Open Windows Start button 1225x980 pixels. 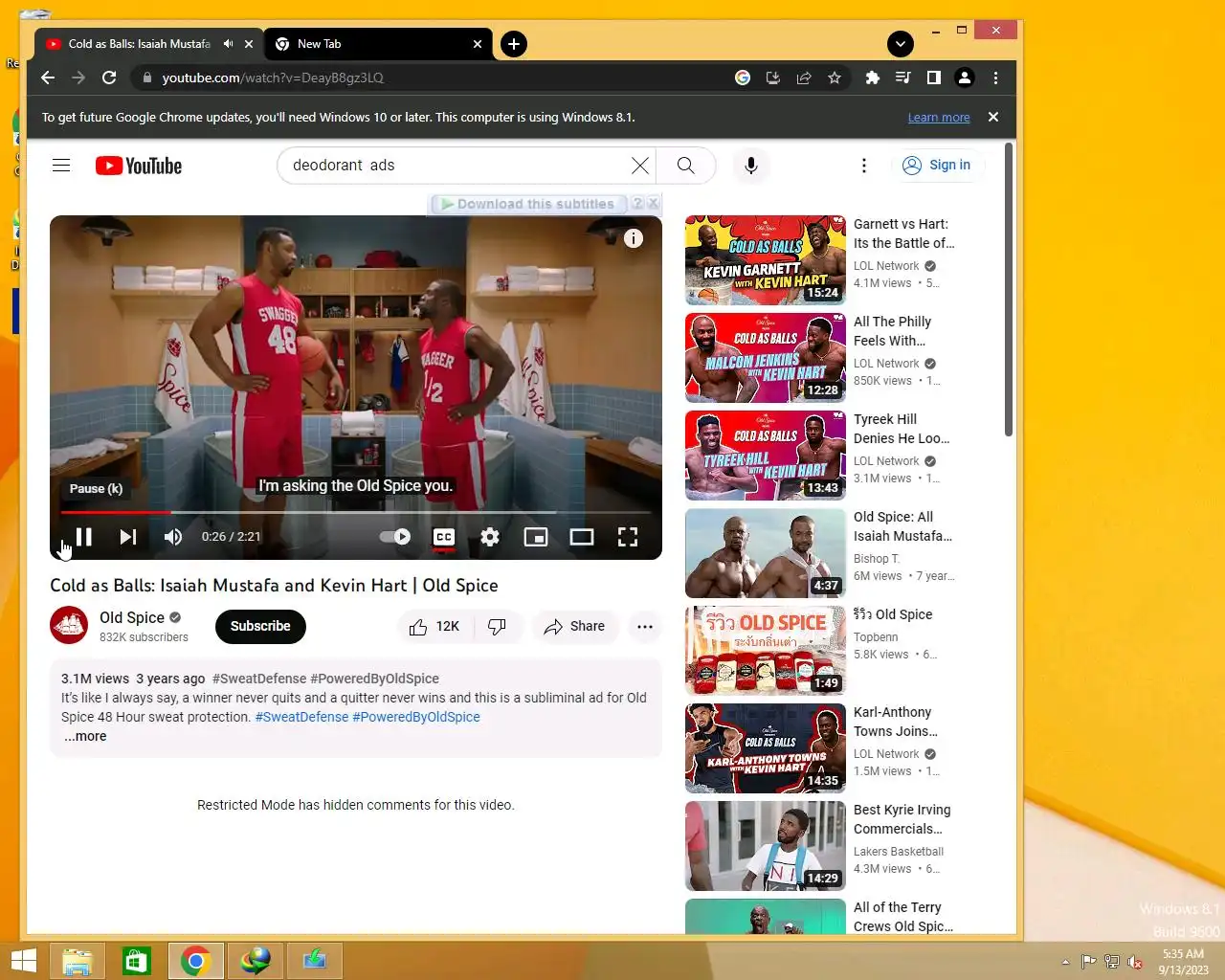point(22,961)
